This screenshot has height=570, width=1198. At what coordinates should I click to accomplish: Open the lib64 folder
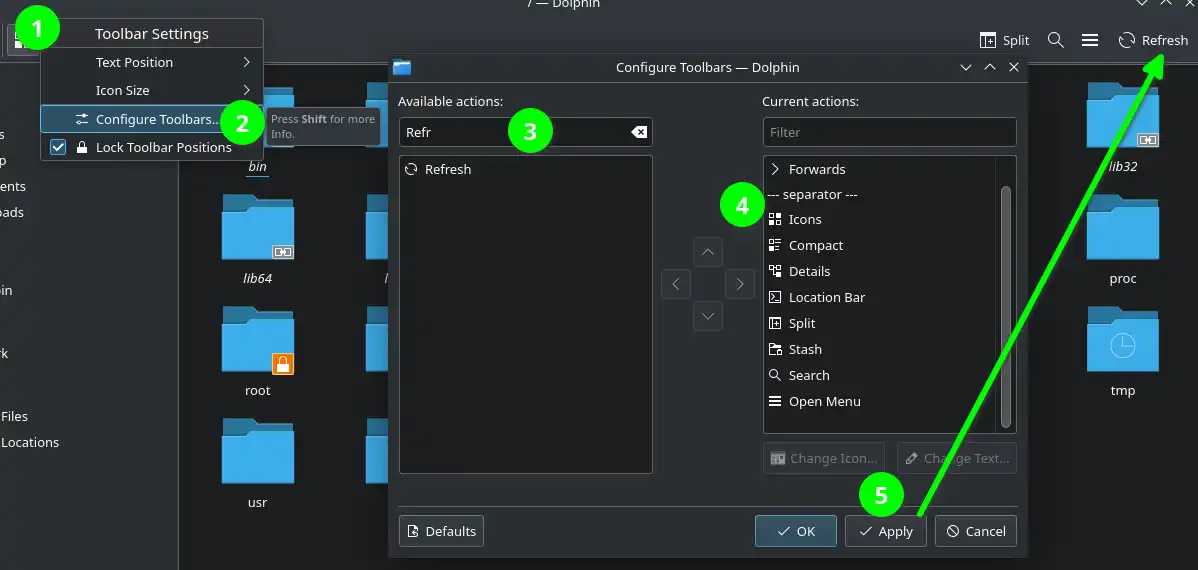coord(257,228)
